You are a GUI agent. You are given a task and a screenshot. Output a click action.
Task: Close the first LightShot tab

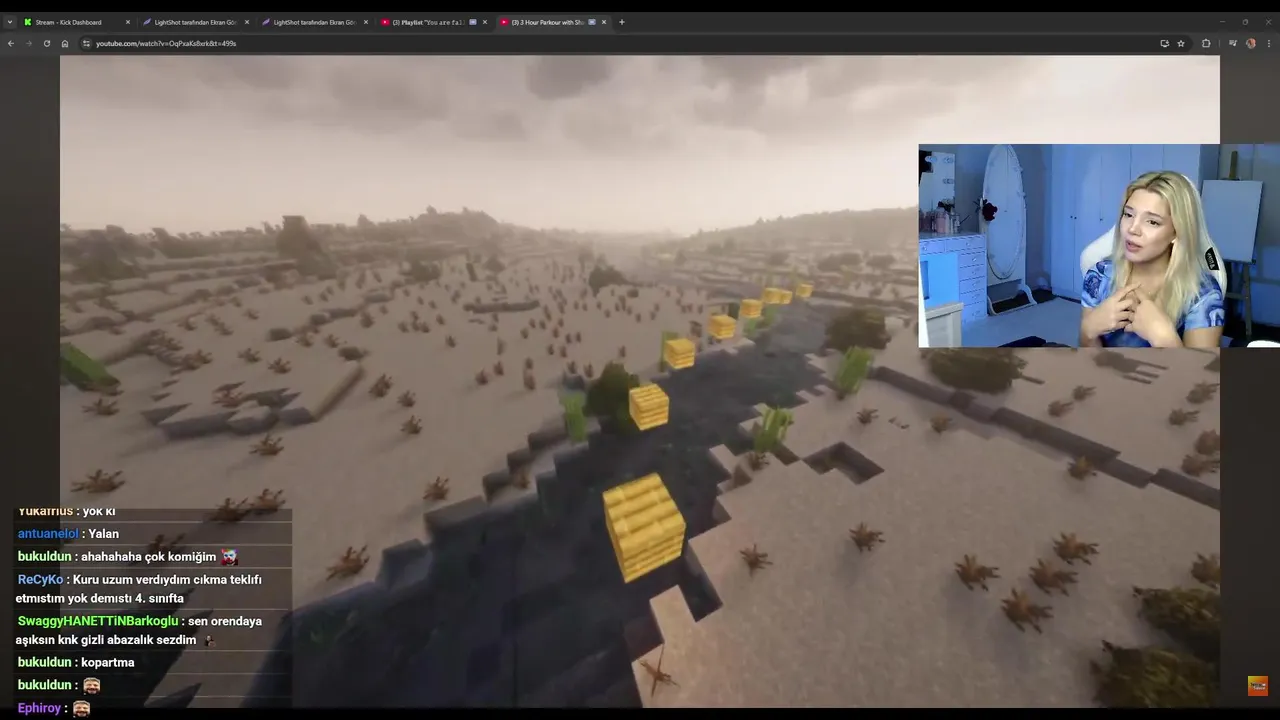click(x=247, y=22)
